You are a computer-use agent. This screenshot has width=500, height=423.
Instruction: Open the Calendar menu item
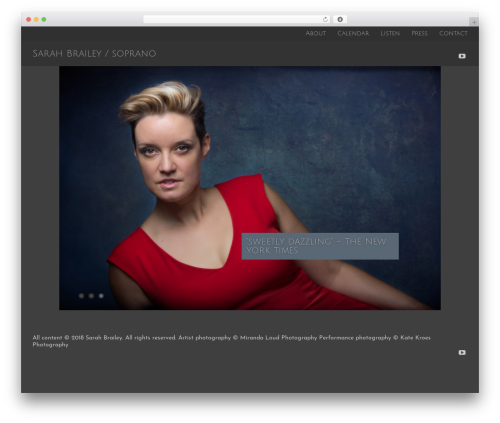[353, 34]
